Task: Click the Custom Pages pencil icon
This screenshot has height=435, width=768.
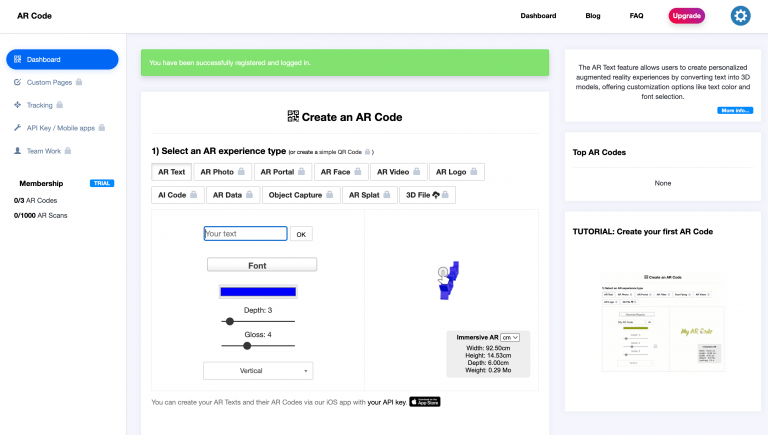Action: click(x=17, y=81)
